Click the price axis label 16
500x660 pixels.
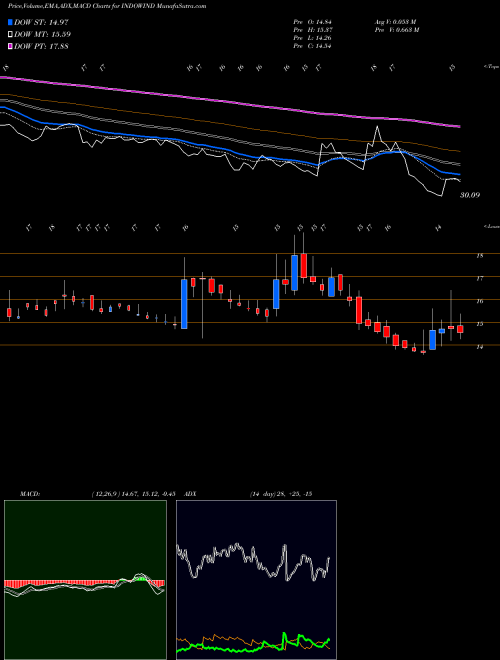[x=479, y=301]
